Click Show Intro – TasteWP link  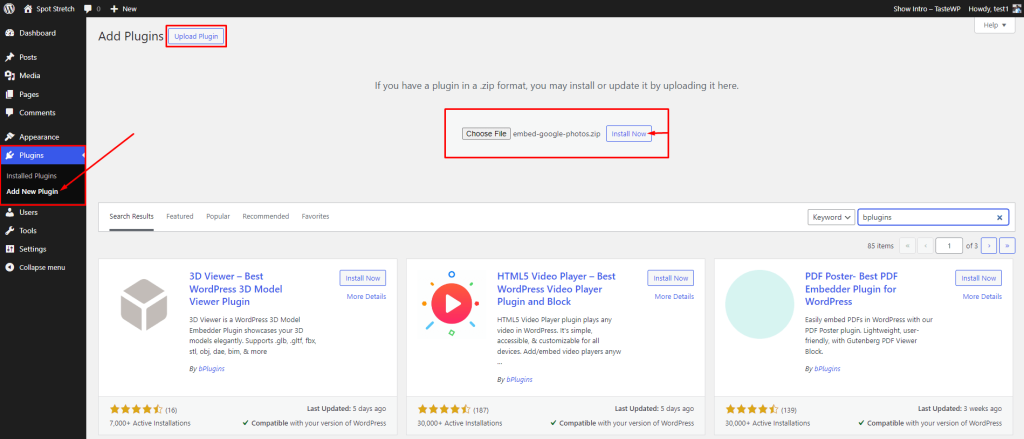(x=927, y=9)
